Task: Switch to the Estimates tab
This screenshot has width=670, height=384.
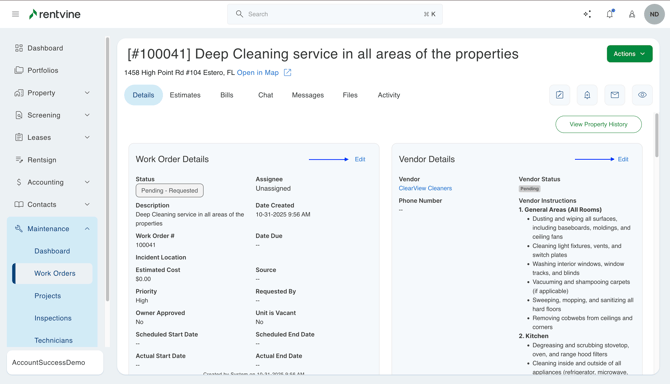Action: pyautogui.click(x=185, y=95)
